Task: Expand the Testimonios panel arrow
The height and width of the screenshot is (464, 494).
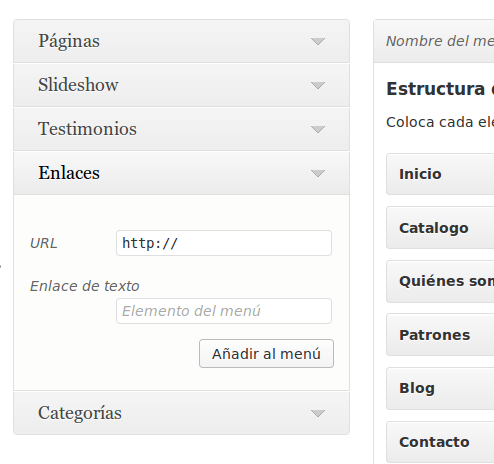Action: (318, 129)
